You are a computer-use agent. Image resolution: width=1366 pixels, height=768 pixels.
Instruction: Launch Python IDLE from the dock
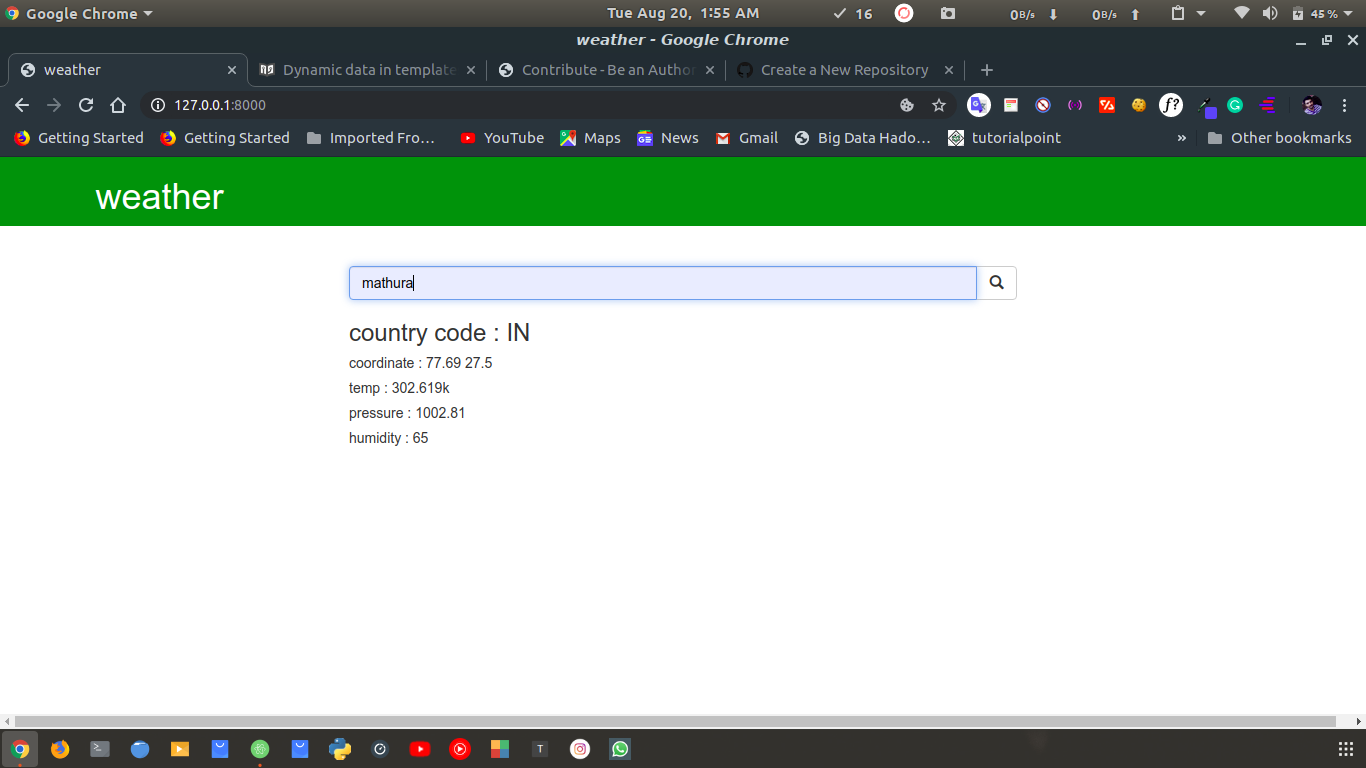(x=340, y=748)
